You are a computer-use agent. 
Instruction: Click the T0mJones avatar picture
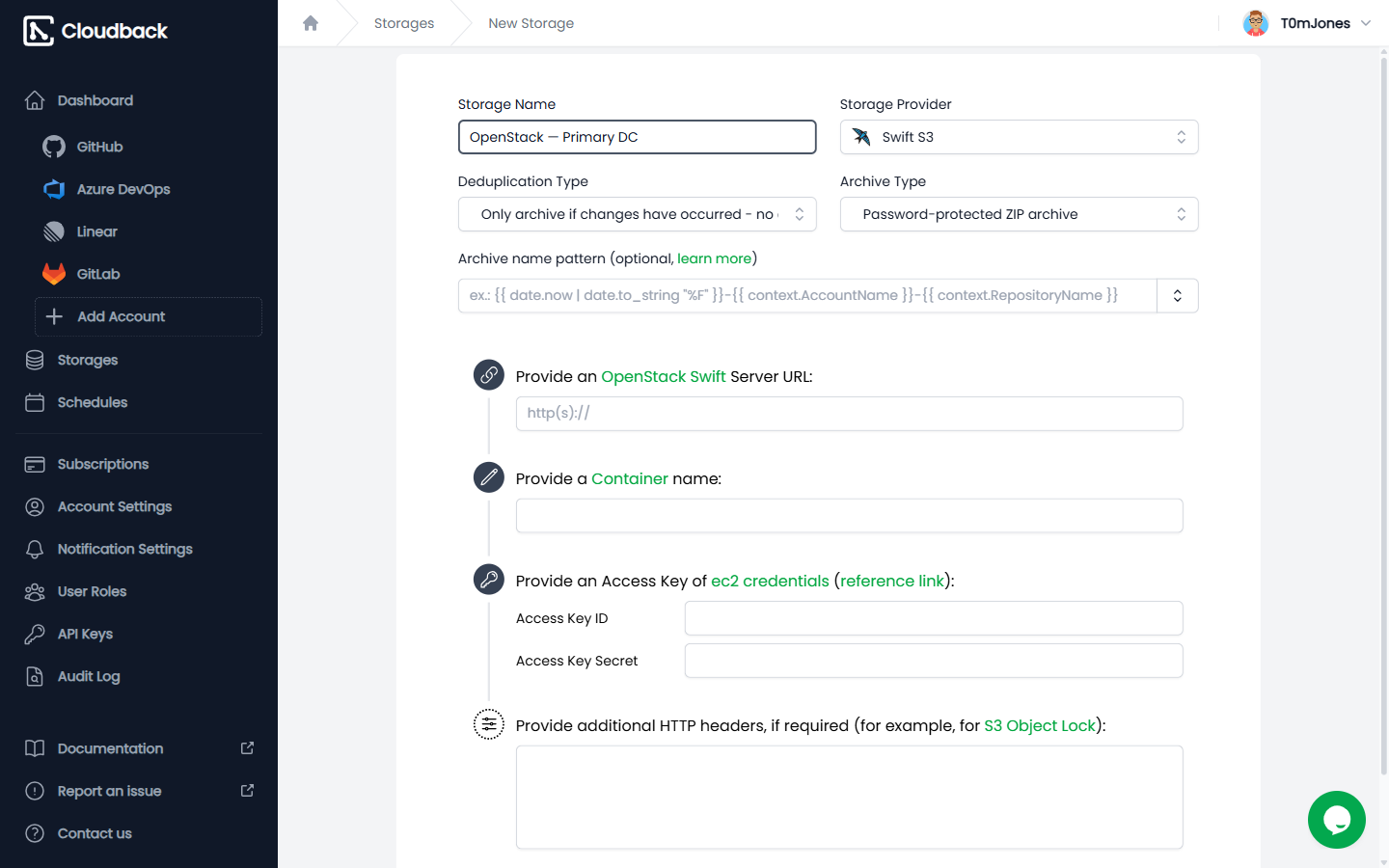pos(1256,23)
